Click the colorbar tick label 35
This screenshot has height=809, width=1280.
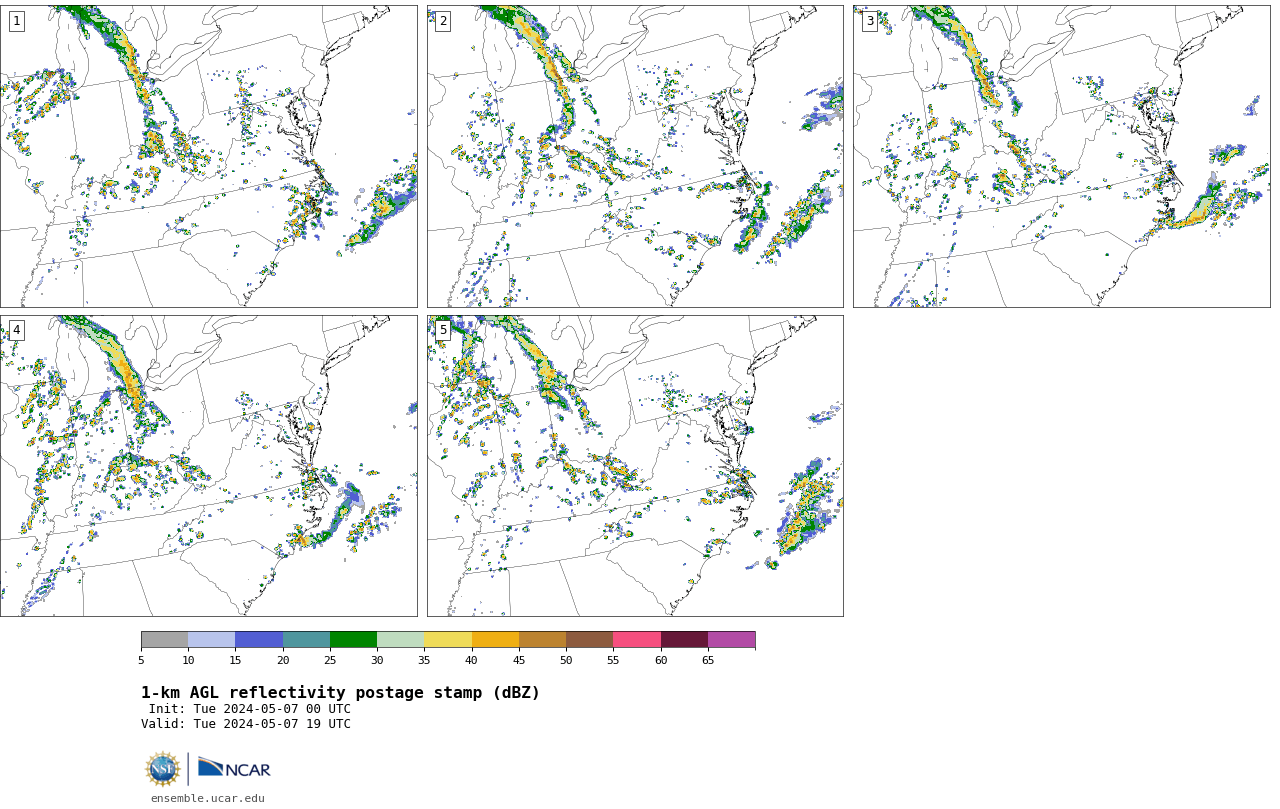coord(424,660)
